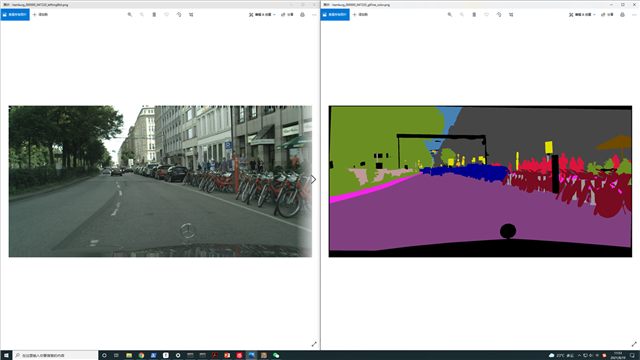Viewport: 640px width, 360px height.
Task: Share the street photo from left window
Action: [287, 15]
